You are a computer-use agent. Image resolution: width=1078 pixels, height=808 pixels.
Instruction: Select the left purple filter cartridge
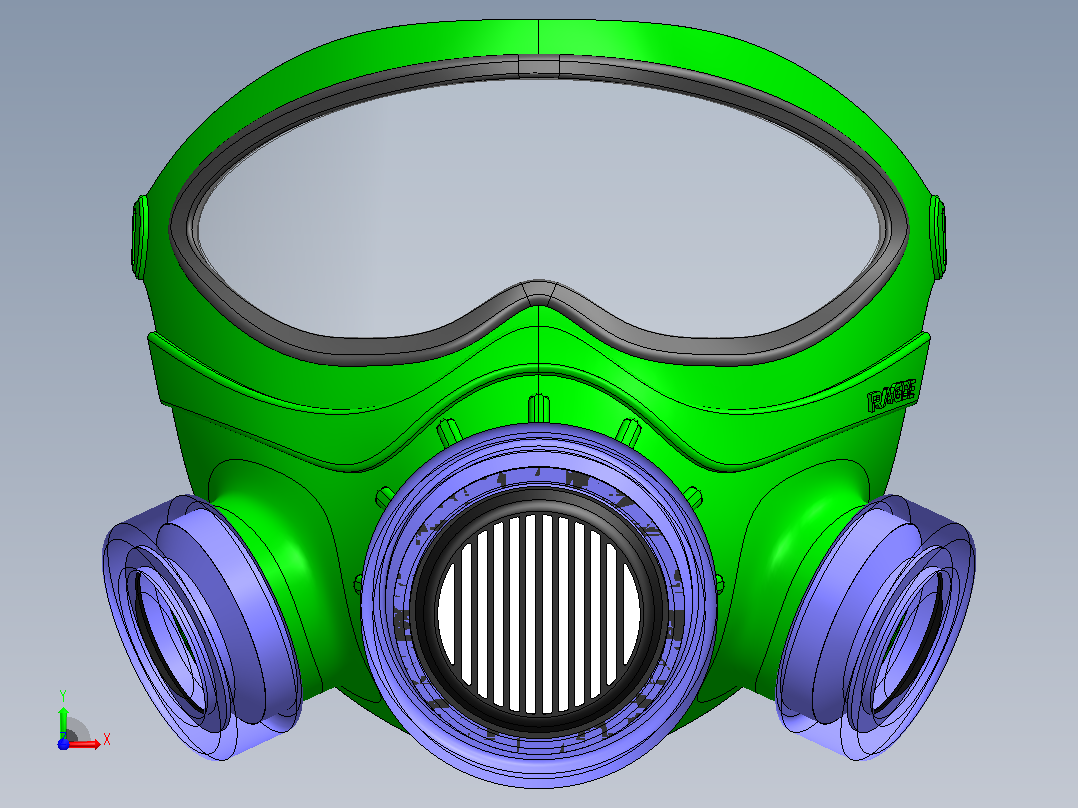201,626
